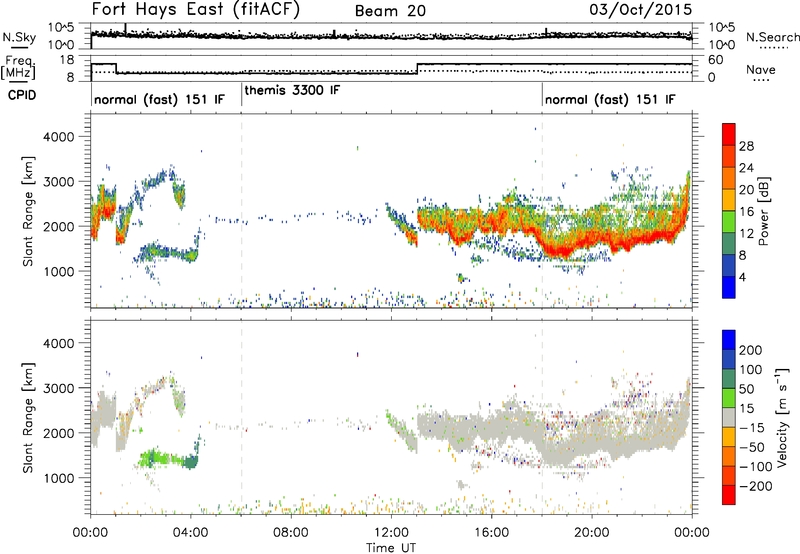Click the '08:00' time tick label
The image size is (800, 554).
[x=291, y=533]
